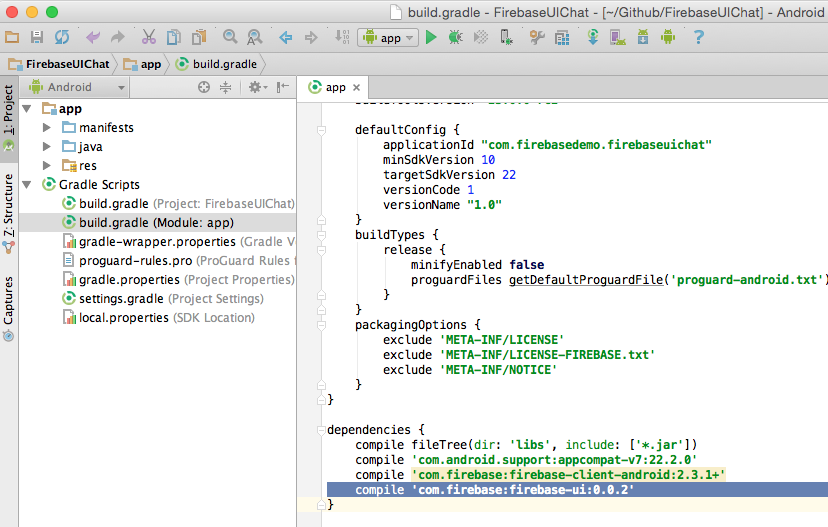Click the firebase-client-android dependency string
Viewport: 828px width, 527px height.
568,475
